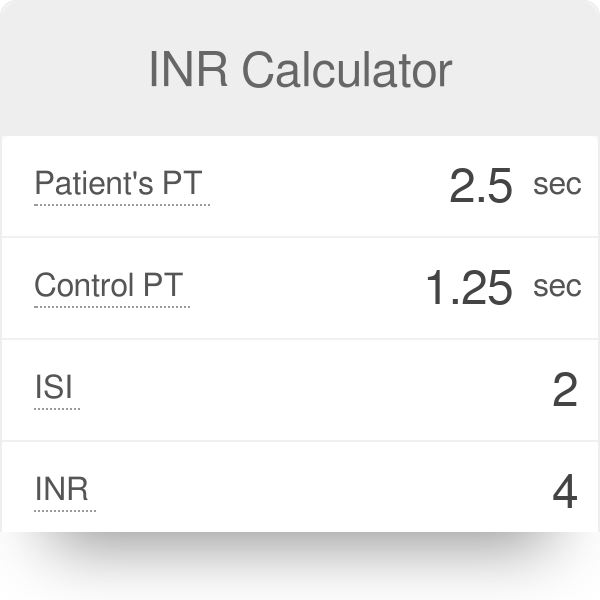This screenshot has width=600, height=600.
Task: Focus the Control PT value field showing 1.25
Action: coord(469,287)
